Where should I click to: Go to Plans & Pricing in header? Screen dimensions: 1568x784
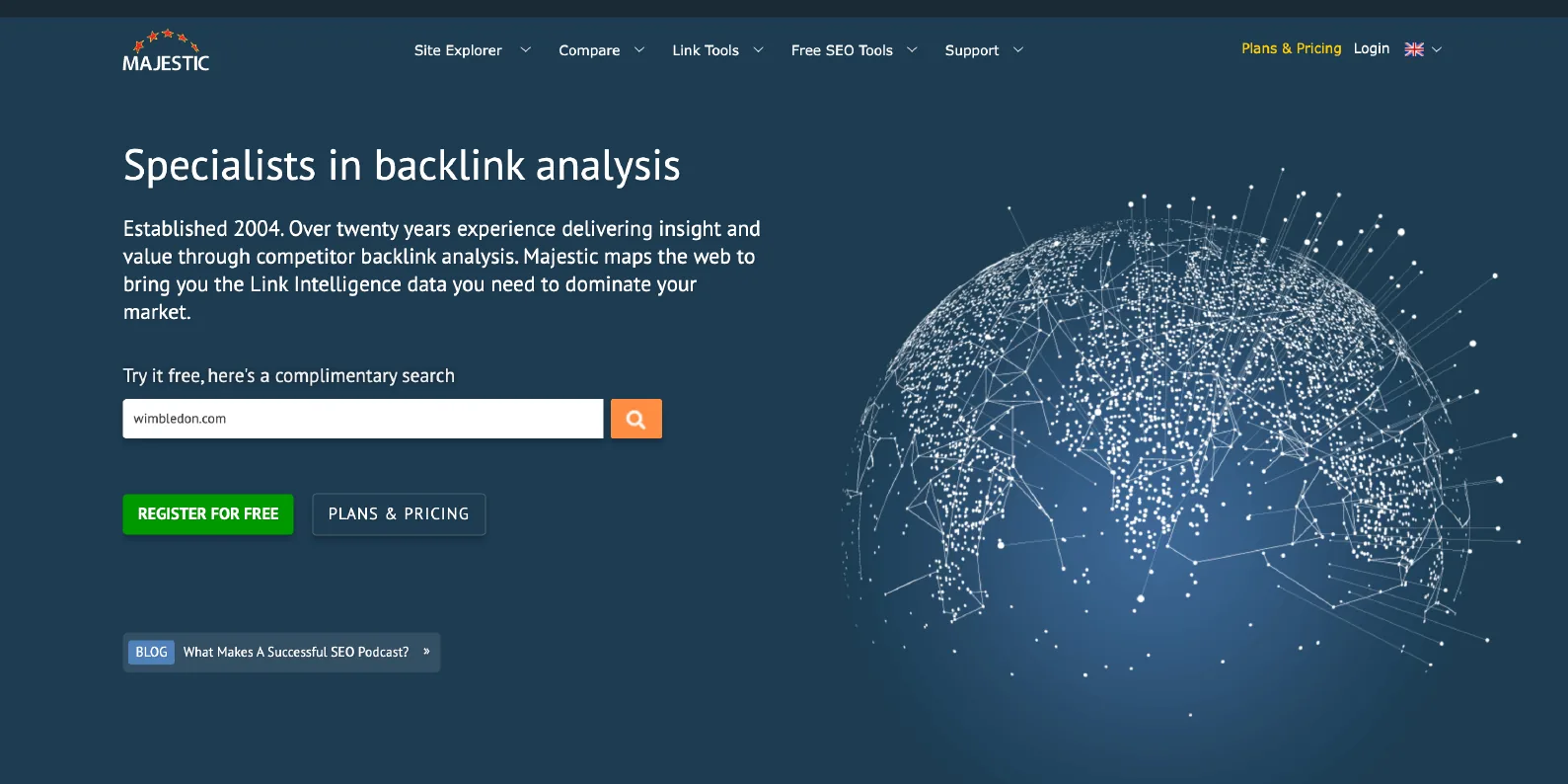click(x=1292, y=48)
